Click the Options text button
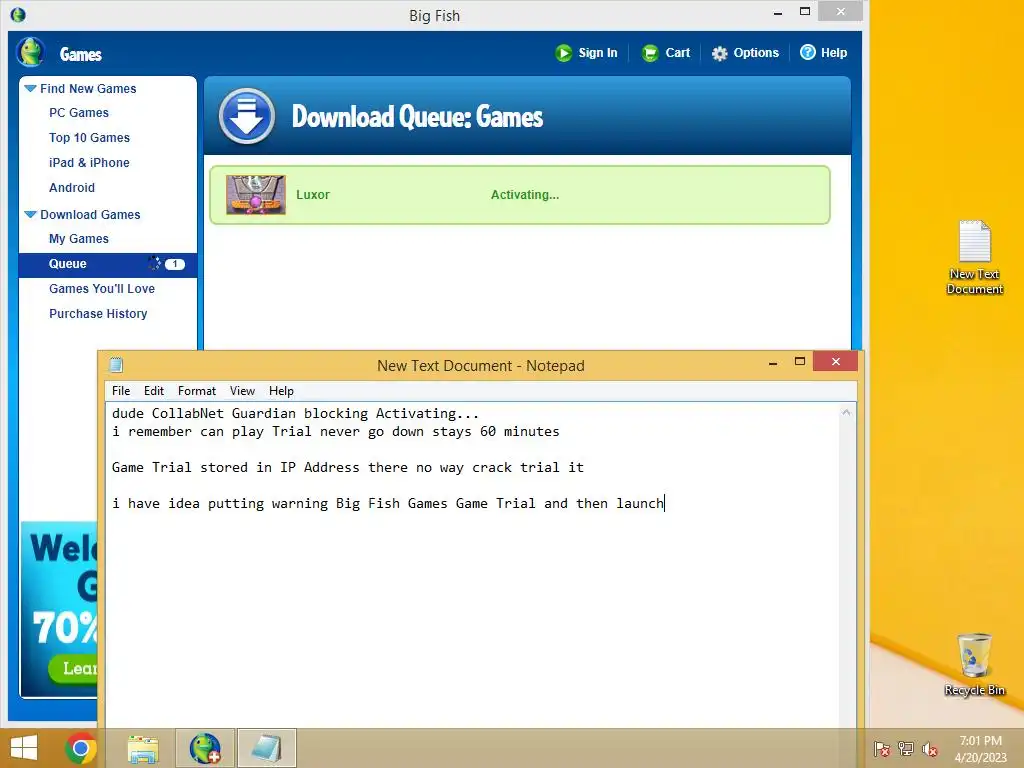 click(756, 53)
